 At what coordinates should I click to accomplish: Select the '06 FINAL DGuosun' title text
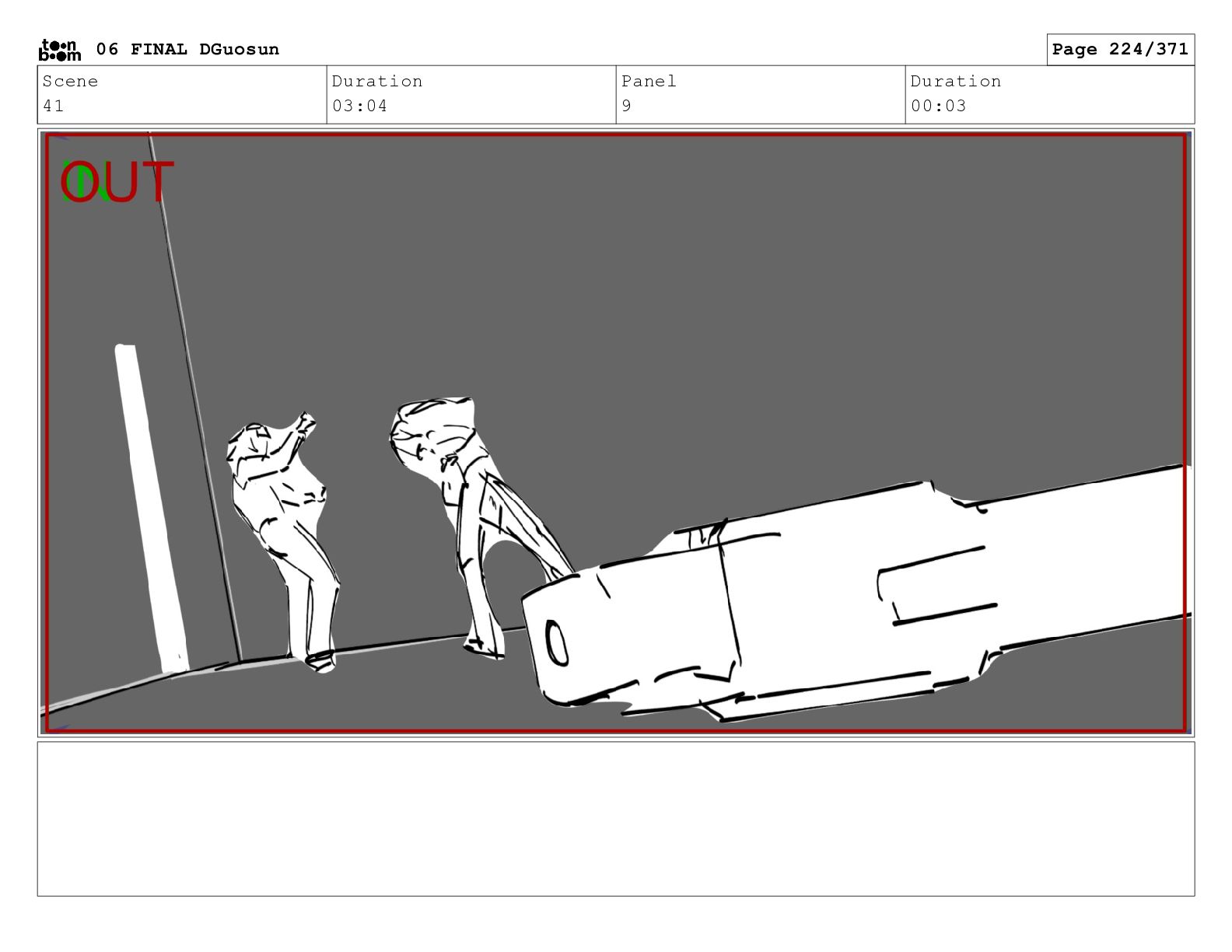187,50
